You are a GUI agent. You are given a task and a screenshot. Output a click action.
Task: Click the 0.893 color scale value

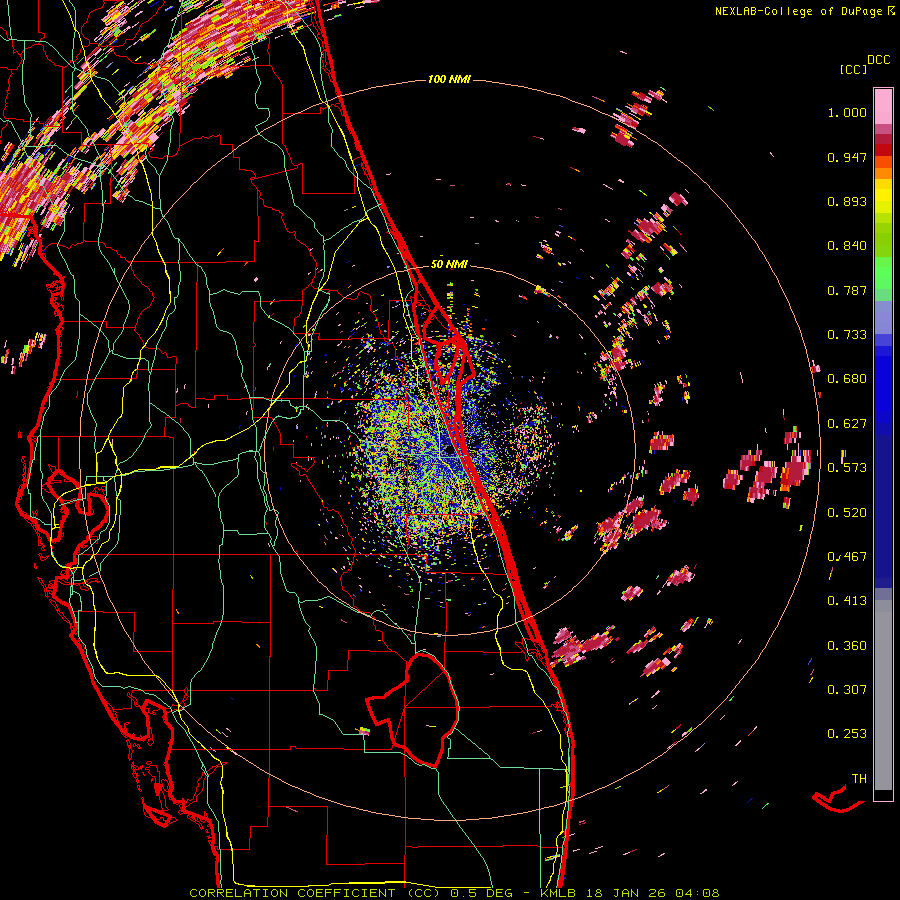(x=847, y=201)
